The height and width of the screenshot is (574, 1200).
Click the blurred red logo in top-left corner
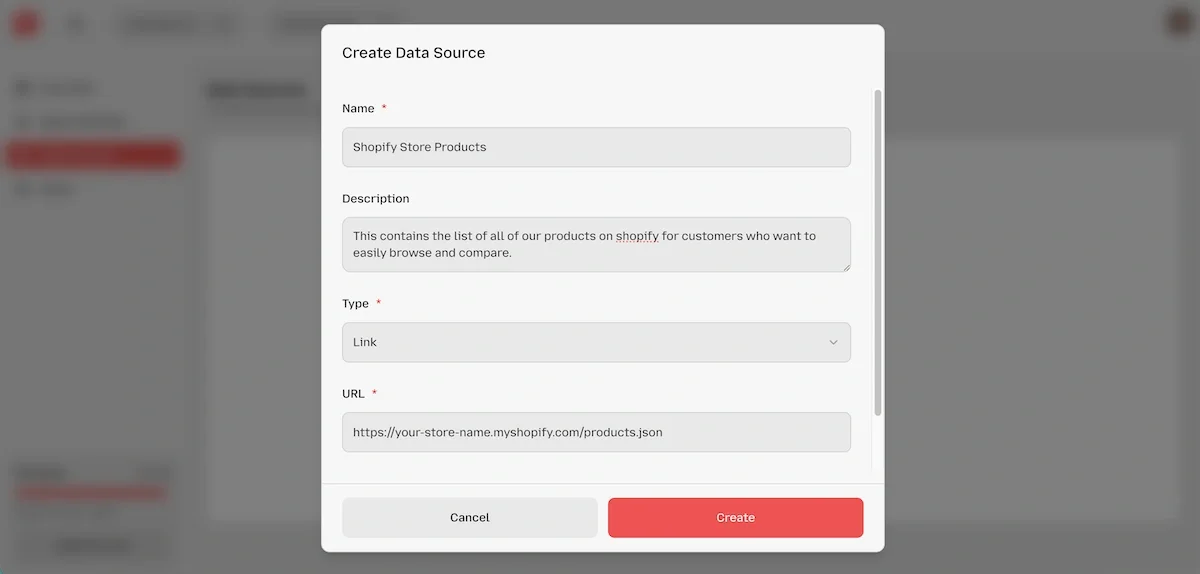pyautogui.click(x=25, y=24)
